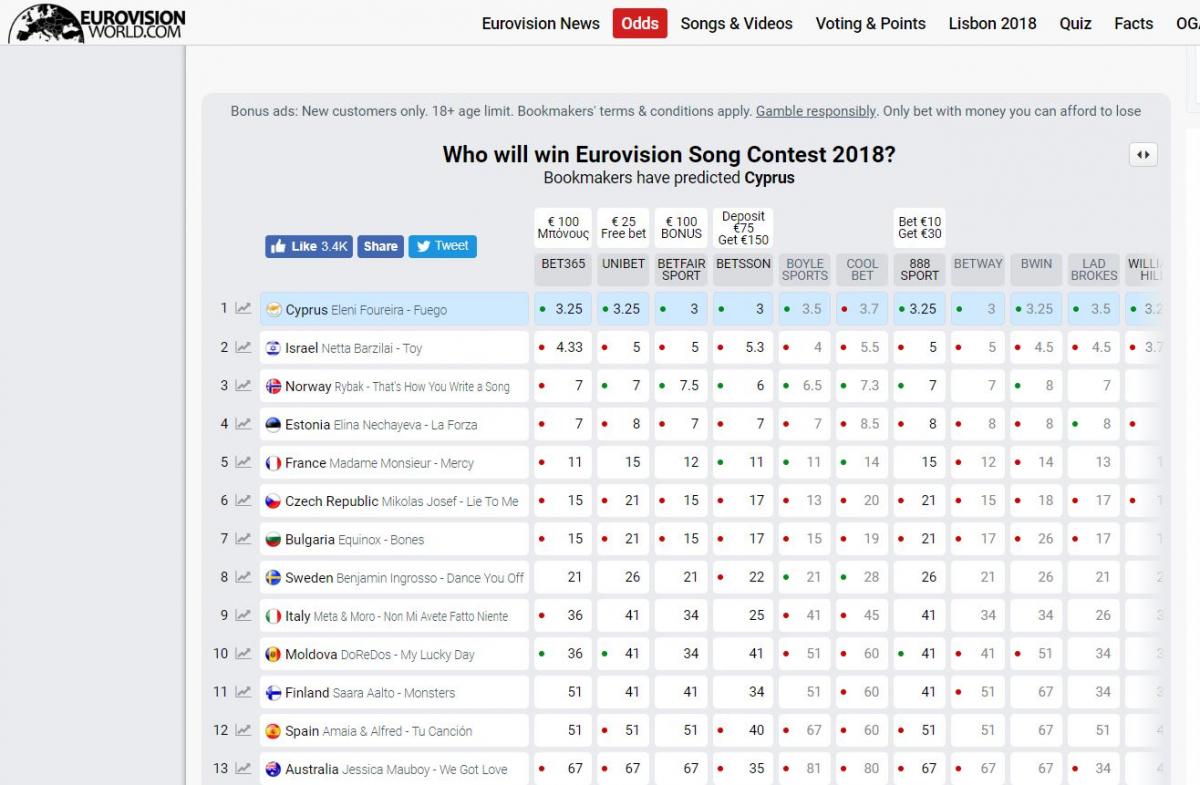Open trend chart icon for Italy row
The width and height of the screenshot is (1200, 785).
[243, 615]
